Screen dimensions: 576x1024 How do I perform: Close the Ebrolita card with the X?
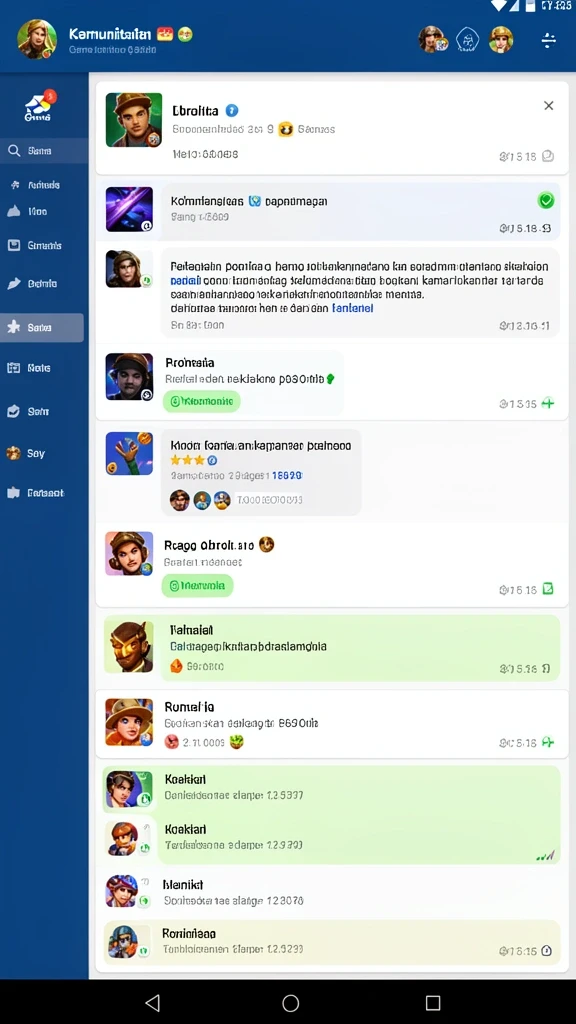coord(549,106)
